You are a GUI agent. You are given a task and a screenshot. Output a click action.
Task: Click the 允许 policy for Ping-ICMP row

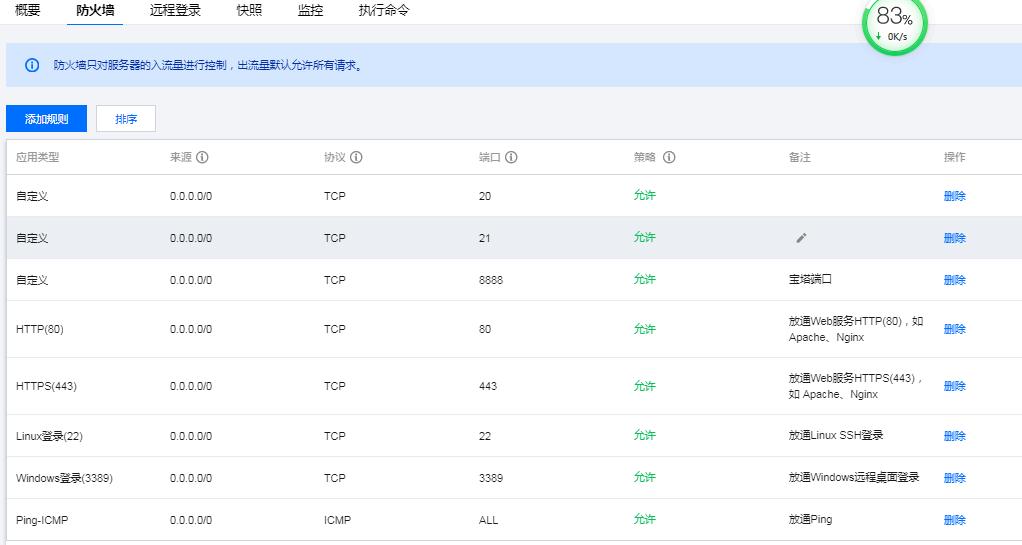click(645, 519)
